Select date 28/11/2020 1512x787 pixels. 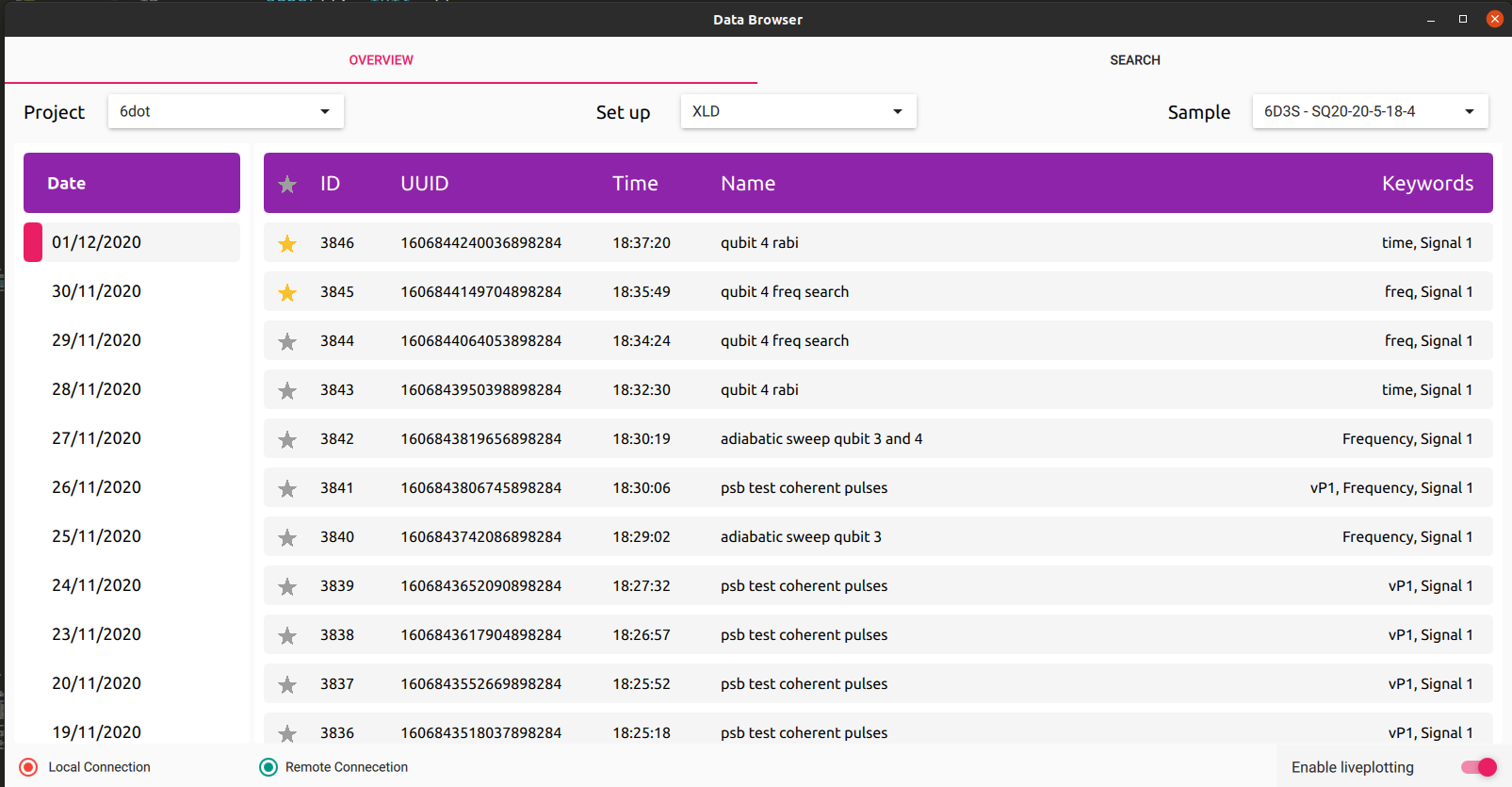132,389
